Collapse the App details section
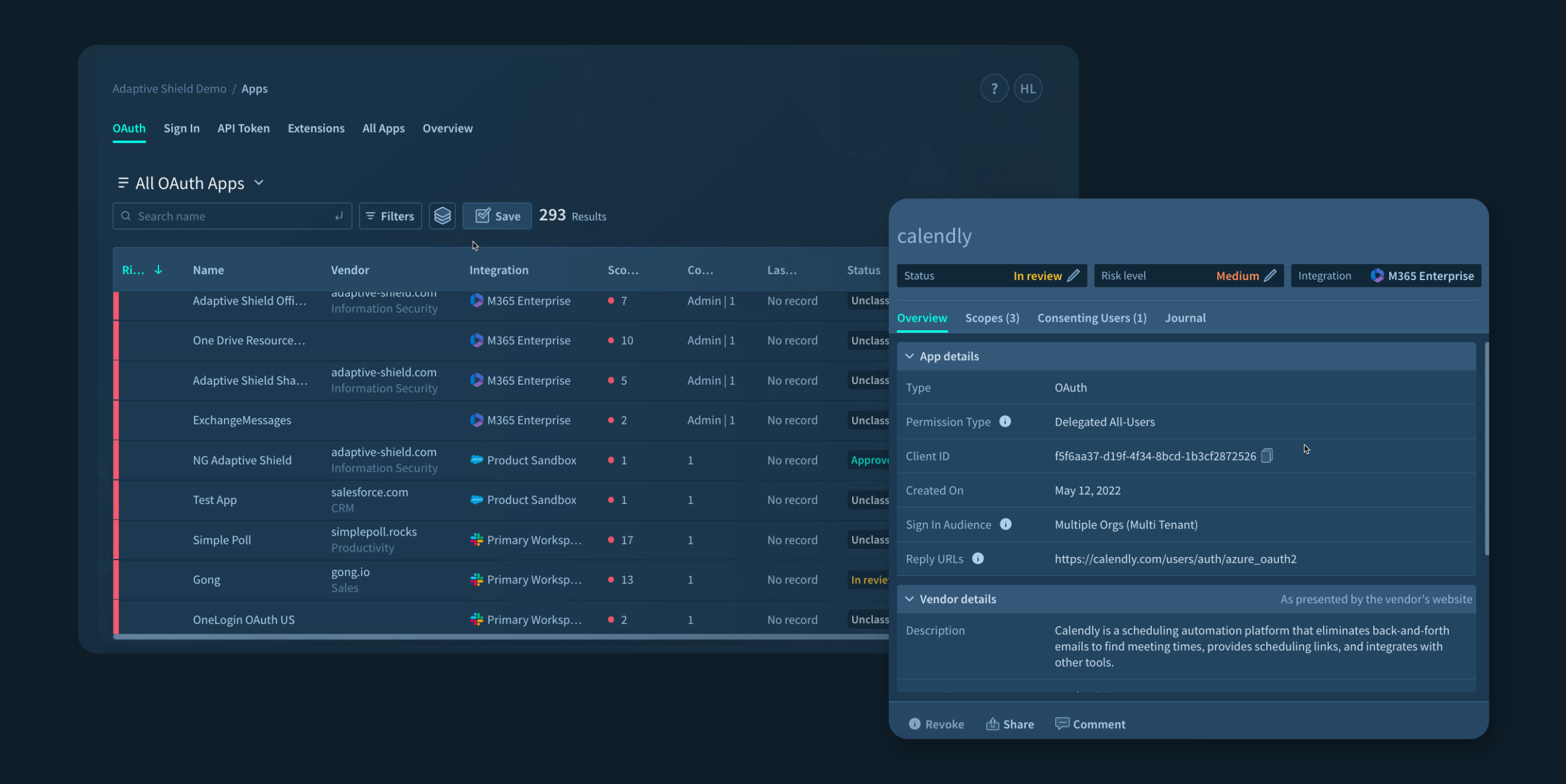 click(x=910, y=356)
